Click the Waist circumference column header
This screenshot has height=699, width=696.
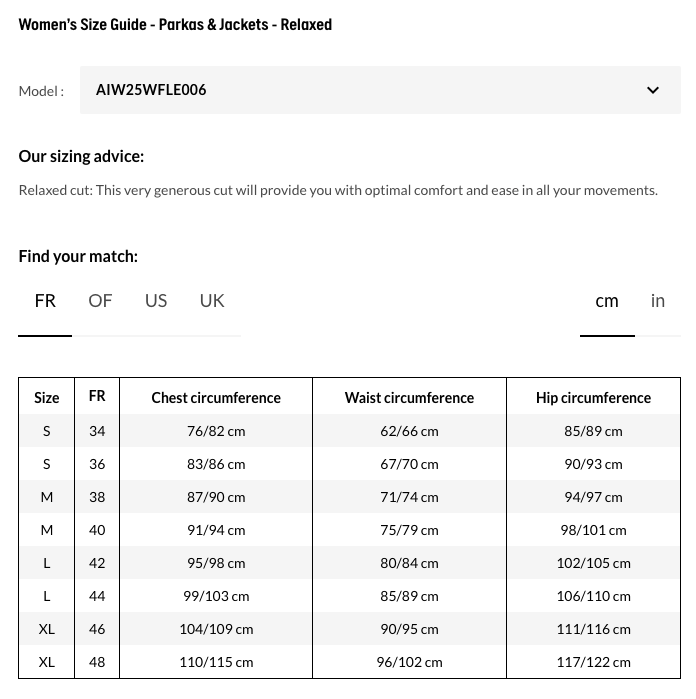click(x=409, y=397)
